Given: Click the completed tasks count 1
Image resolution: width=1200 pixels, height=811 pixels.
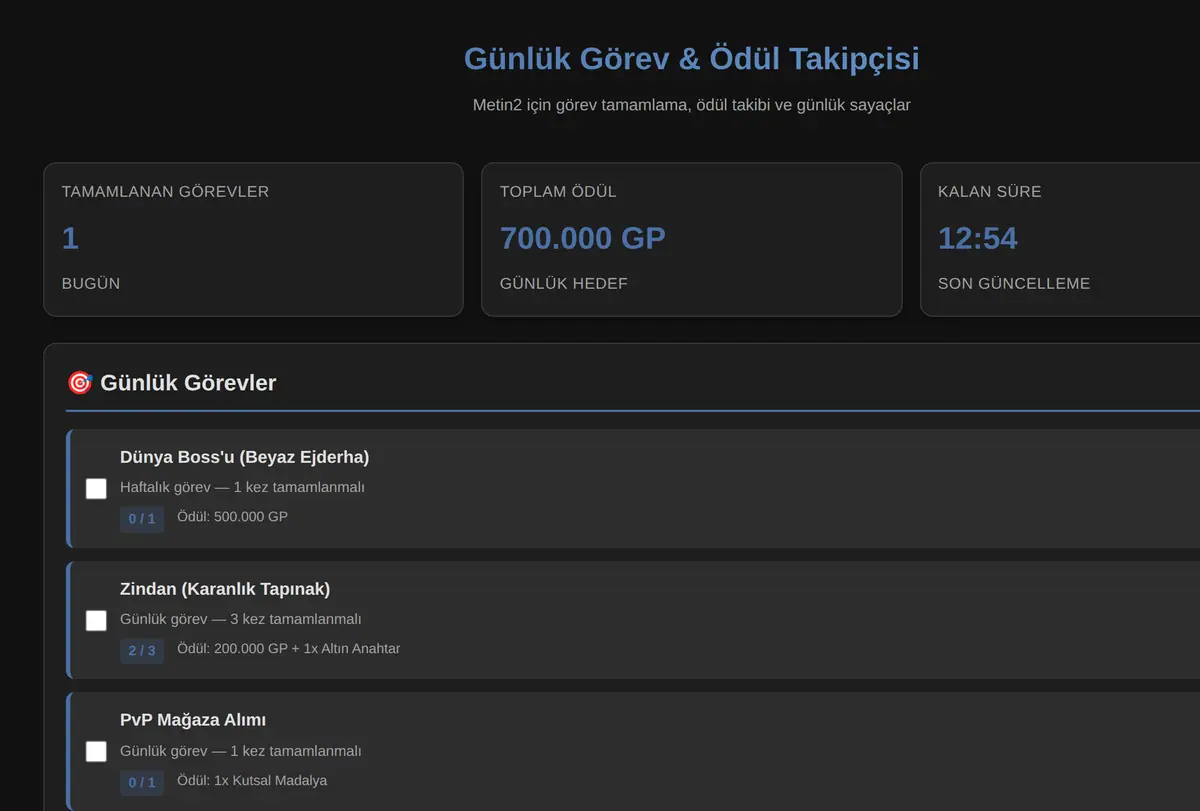Looking at the screenshot, I should (70, 238).
